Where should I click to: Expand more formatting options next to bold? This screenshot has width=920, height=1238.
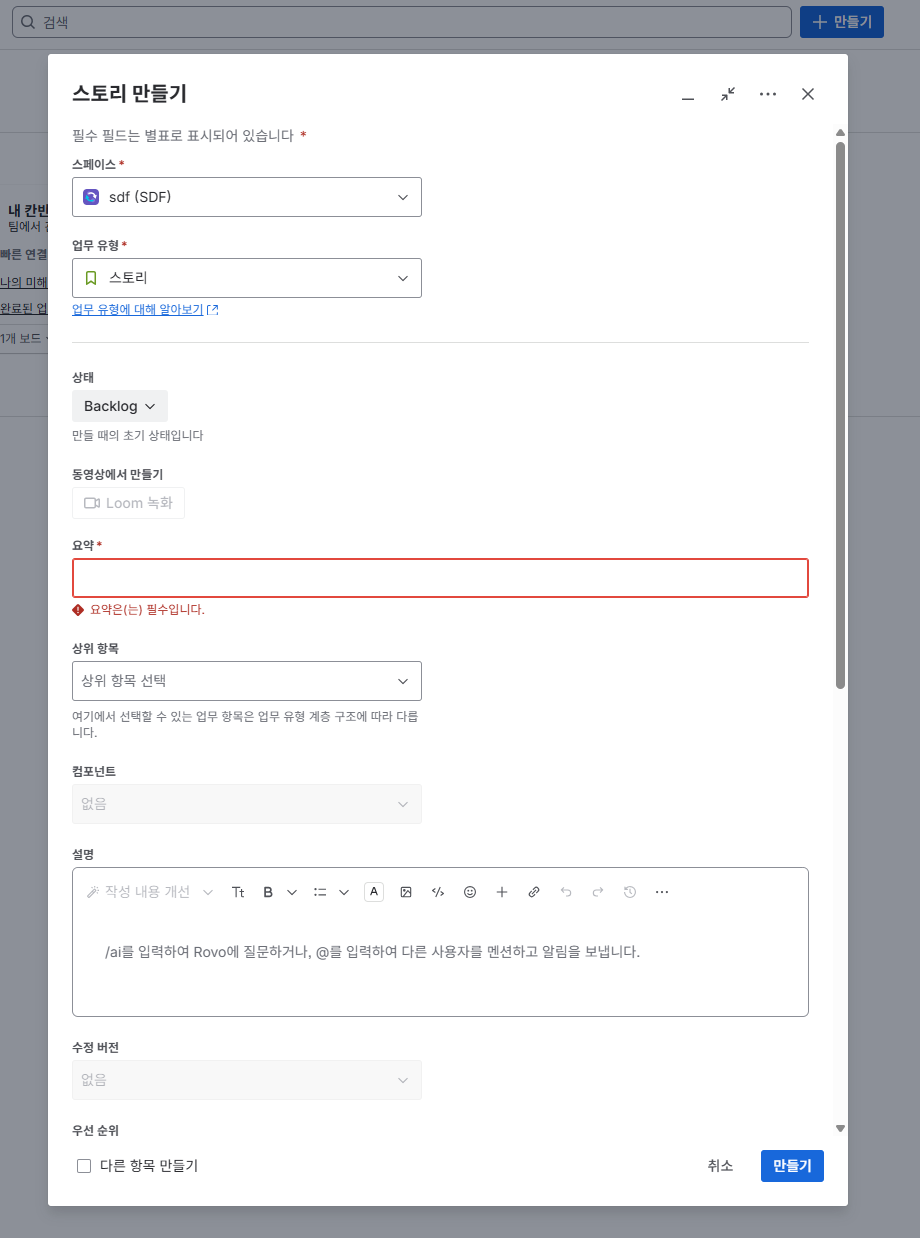click(292, 892)
